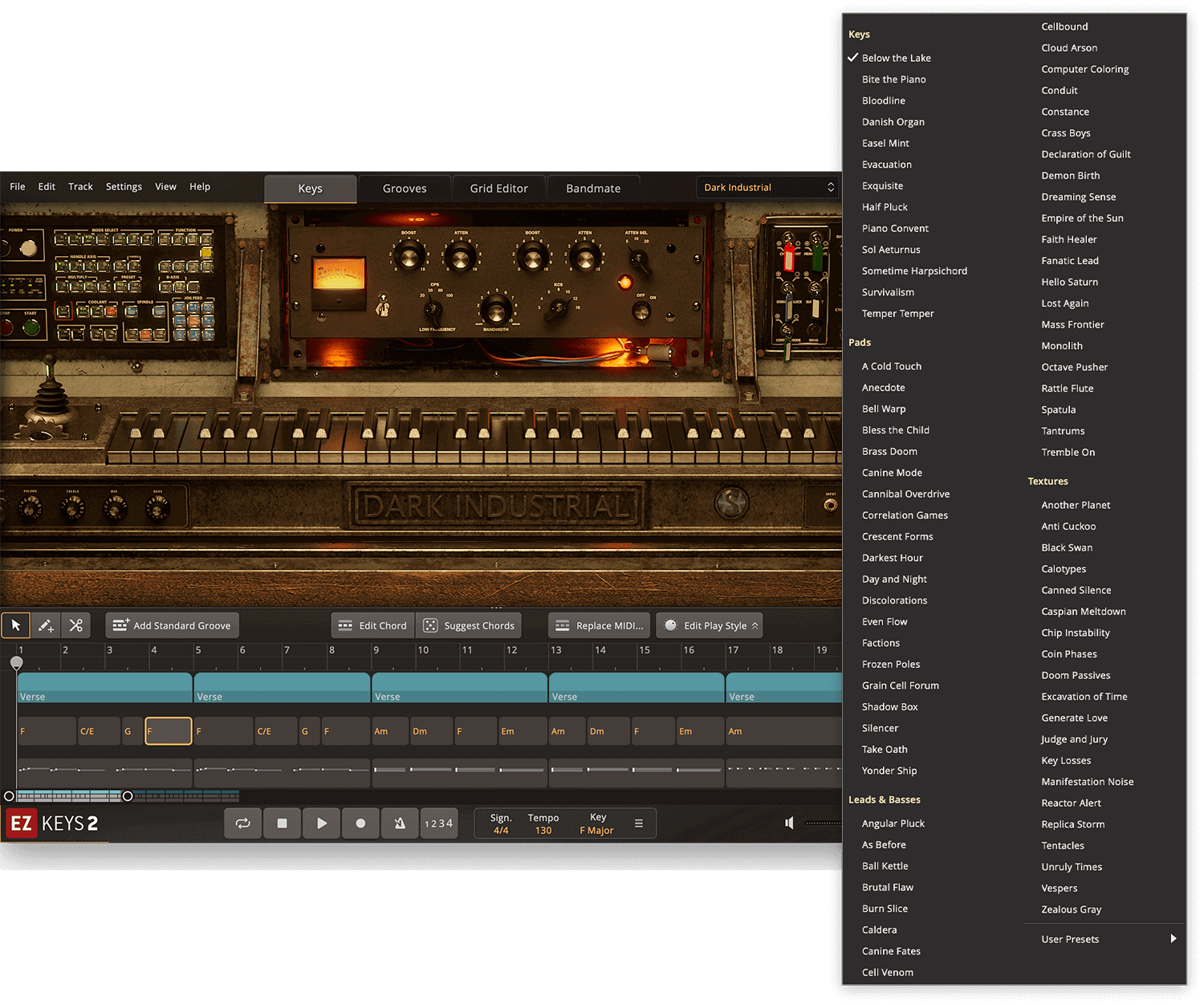This screenshot has height=1005, width=1204.
Task: Choose the Cellbound preset
Action: pos(1064,26)
